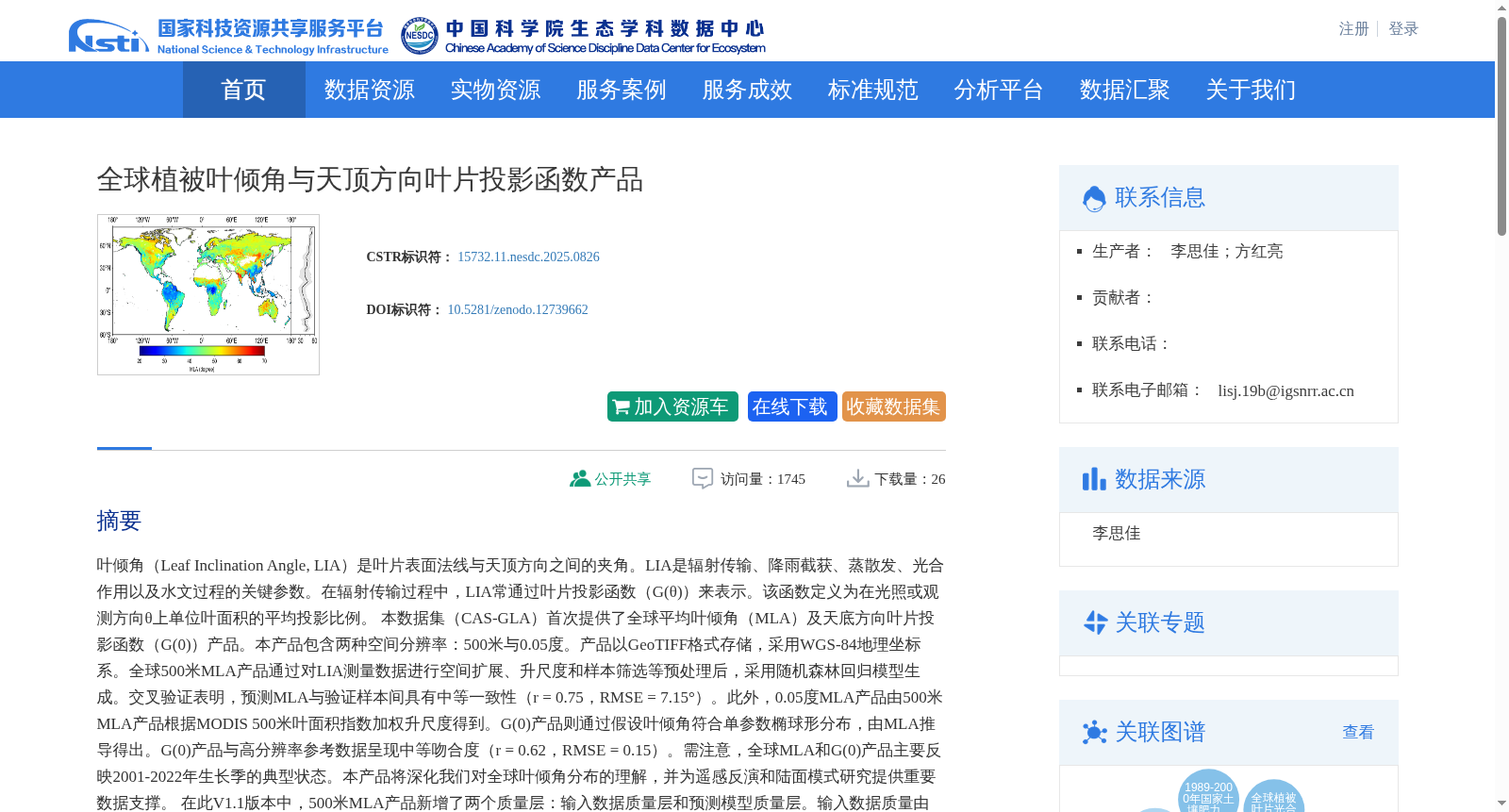Click the visit count comment icon
The height and width of the screenshot is (812, 1509).
703,478
